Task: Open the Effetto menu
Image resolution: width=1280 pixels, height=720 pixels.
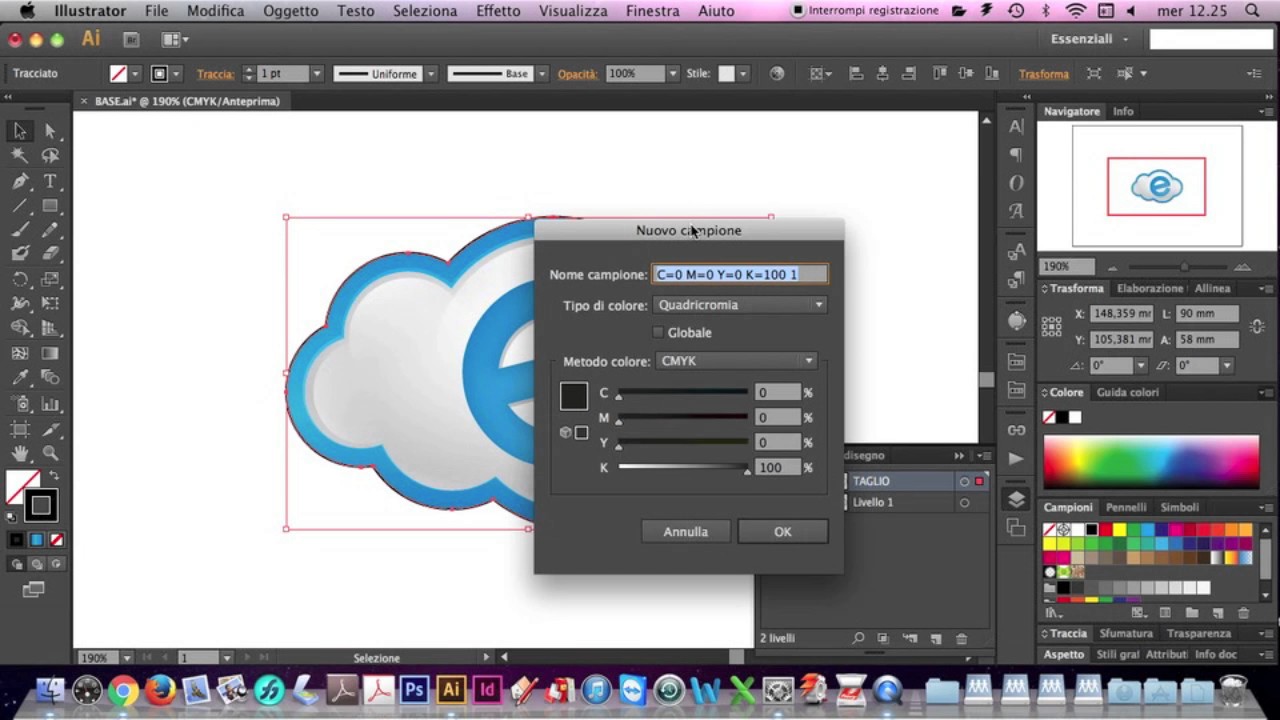Action: 498,11
